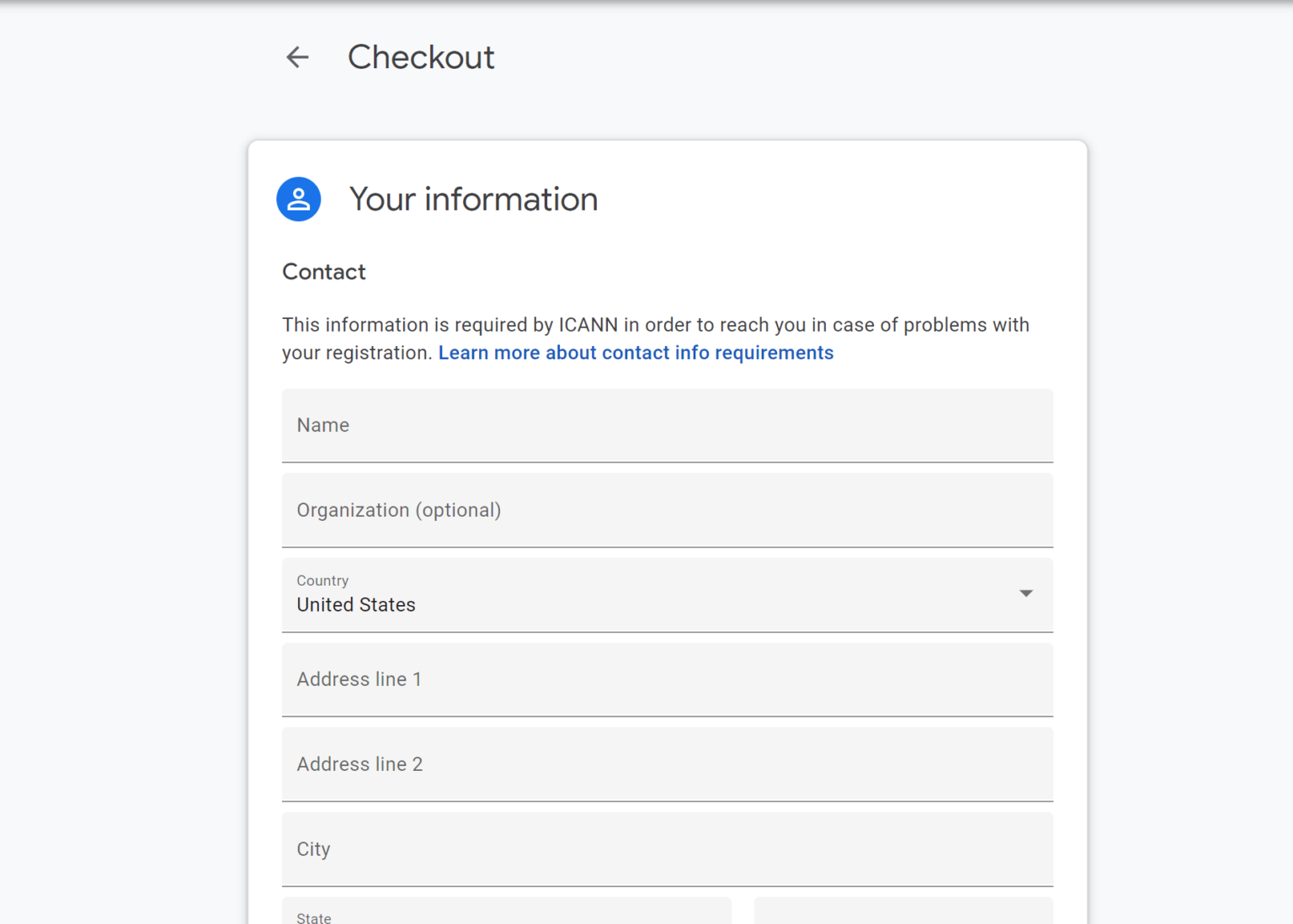Click the Organization (optional) field
Viewport: 1293px width, 924px height.
tap(668, 510)
